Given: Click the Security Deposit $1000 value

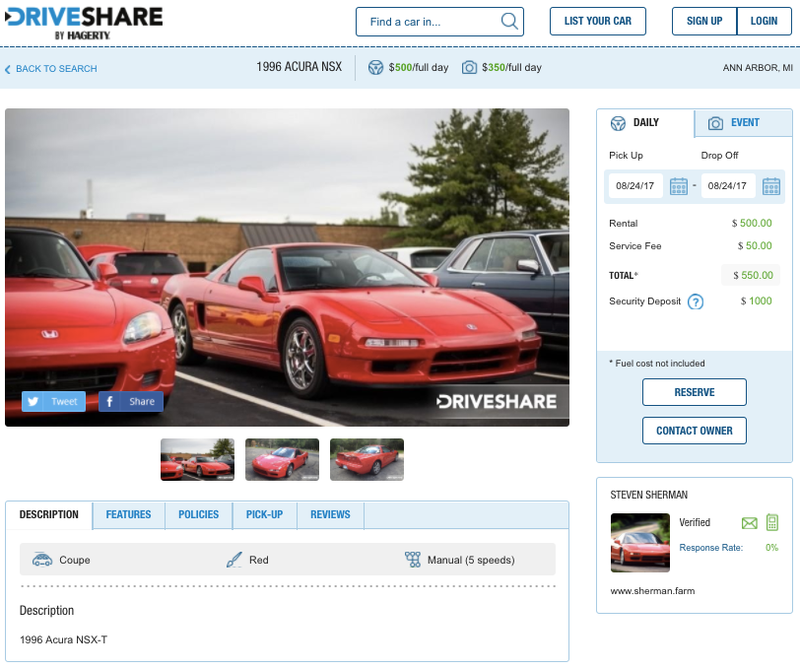Looking at the screenshot, I should (x=756, y=302).
